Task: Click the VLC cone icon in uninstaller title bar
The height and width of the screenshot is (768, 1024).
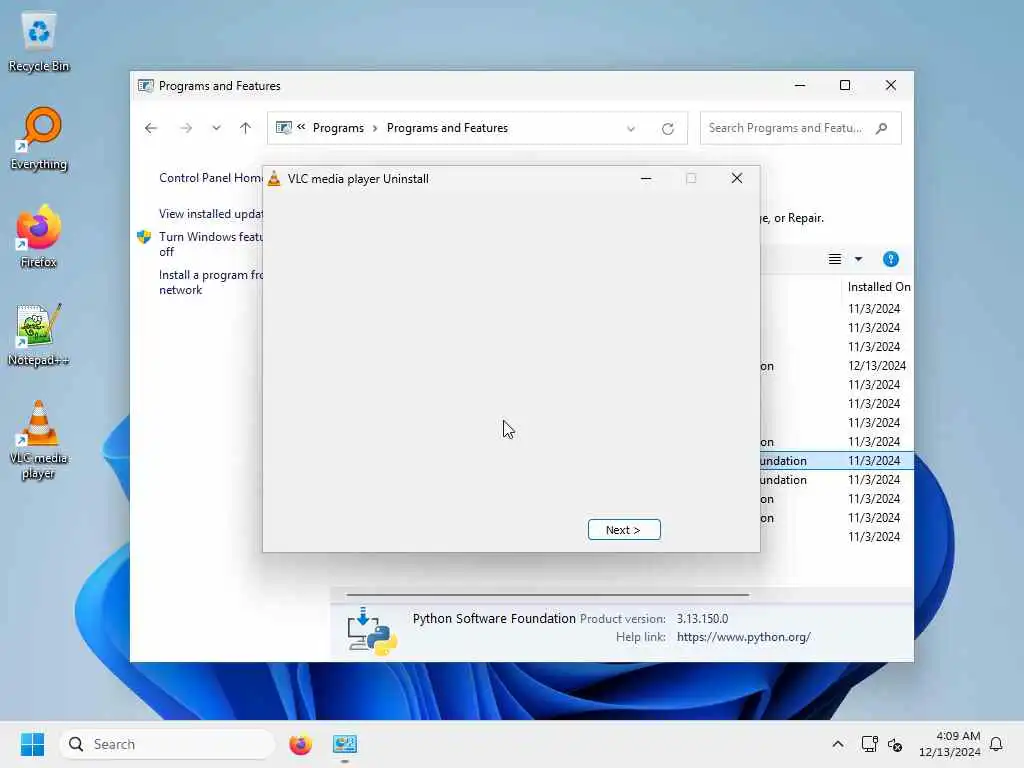Action: (274, 178)
